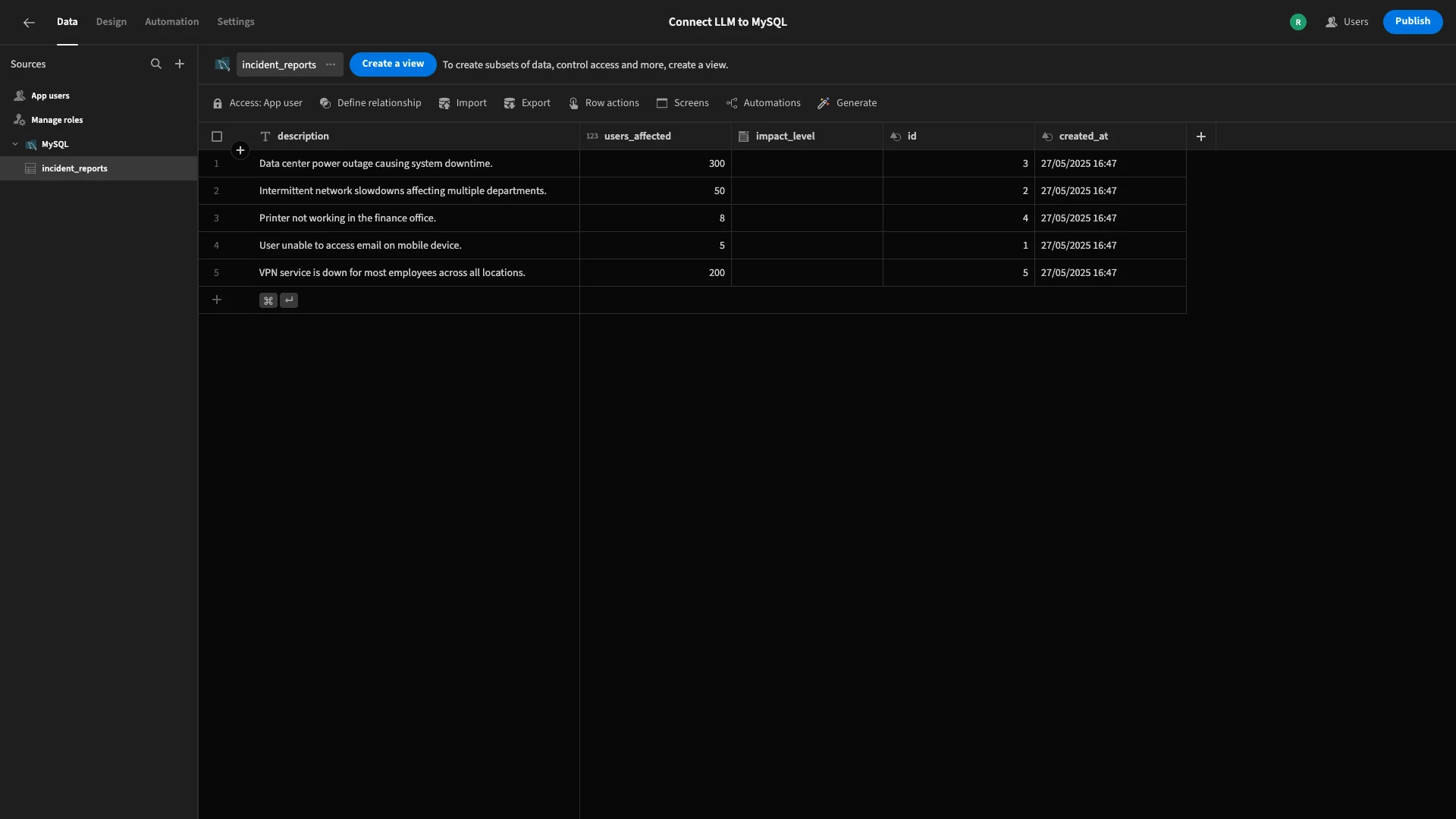
Task: Open incident_reports table options ellipsis
Action: click(x=331, y=65)
